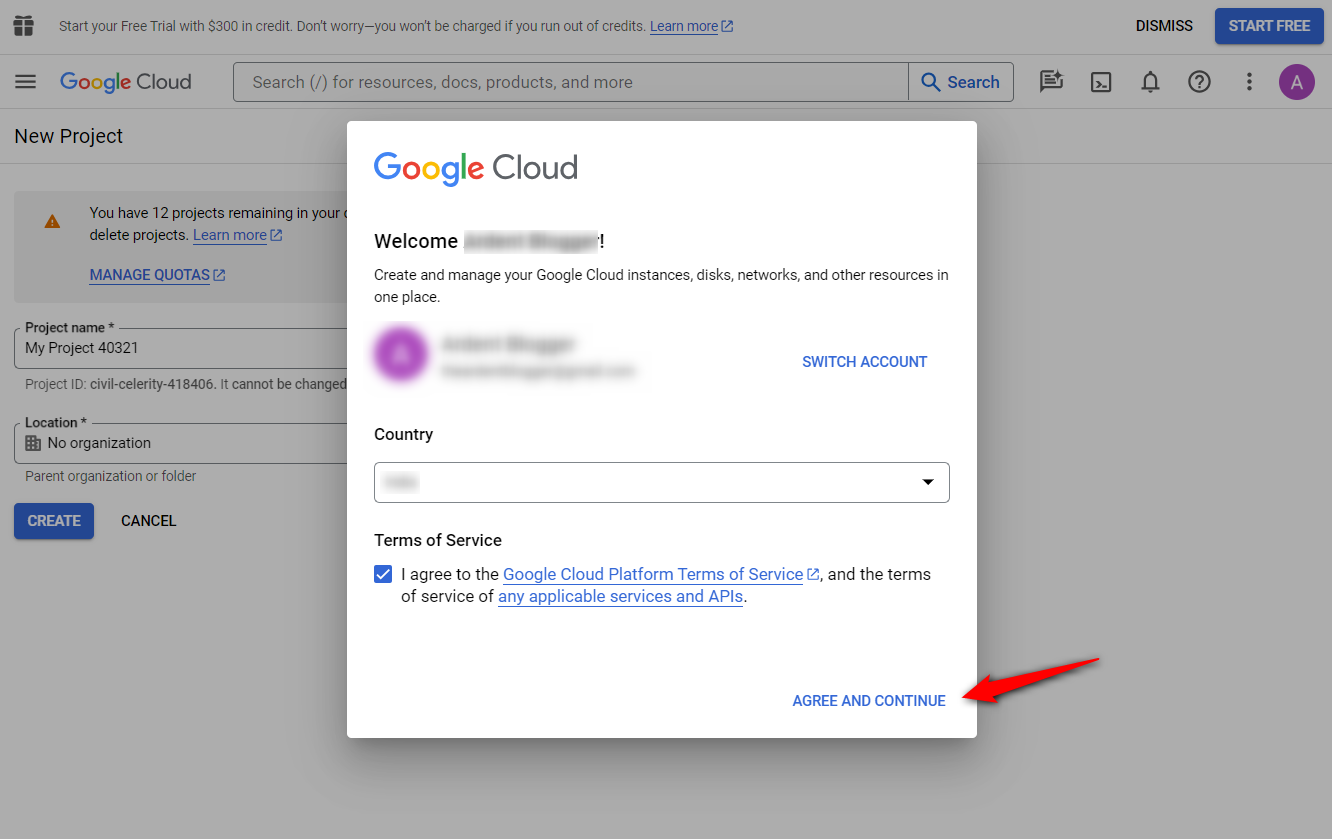Dismiss the free trial banner
Image resolution: width=1332 pixels, height=839 pixels.
pyautogui.click(x=1164, y=26)
